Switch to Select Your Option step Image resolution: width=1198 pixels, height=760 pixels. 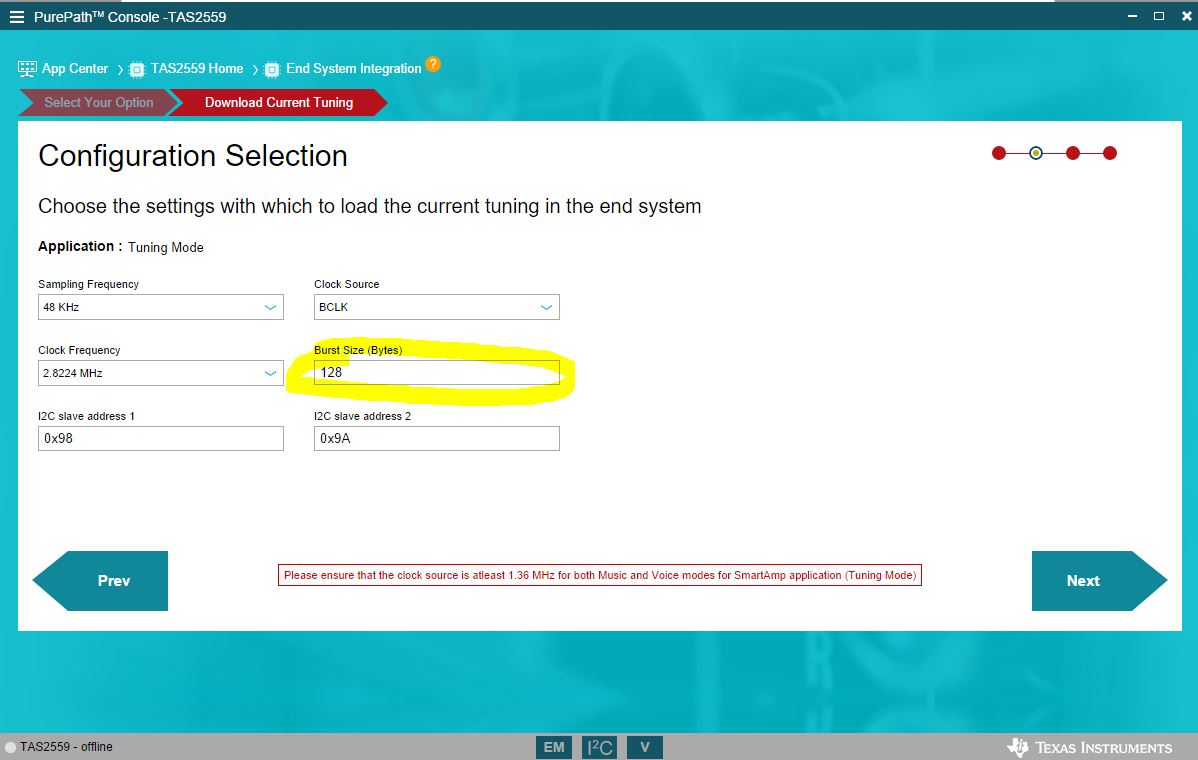99,102
